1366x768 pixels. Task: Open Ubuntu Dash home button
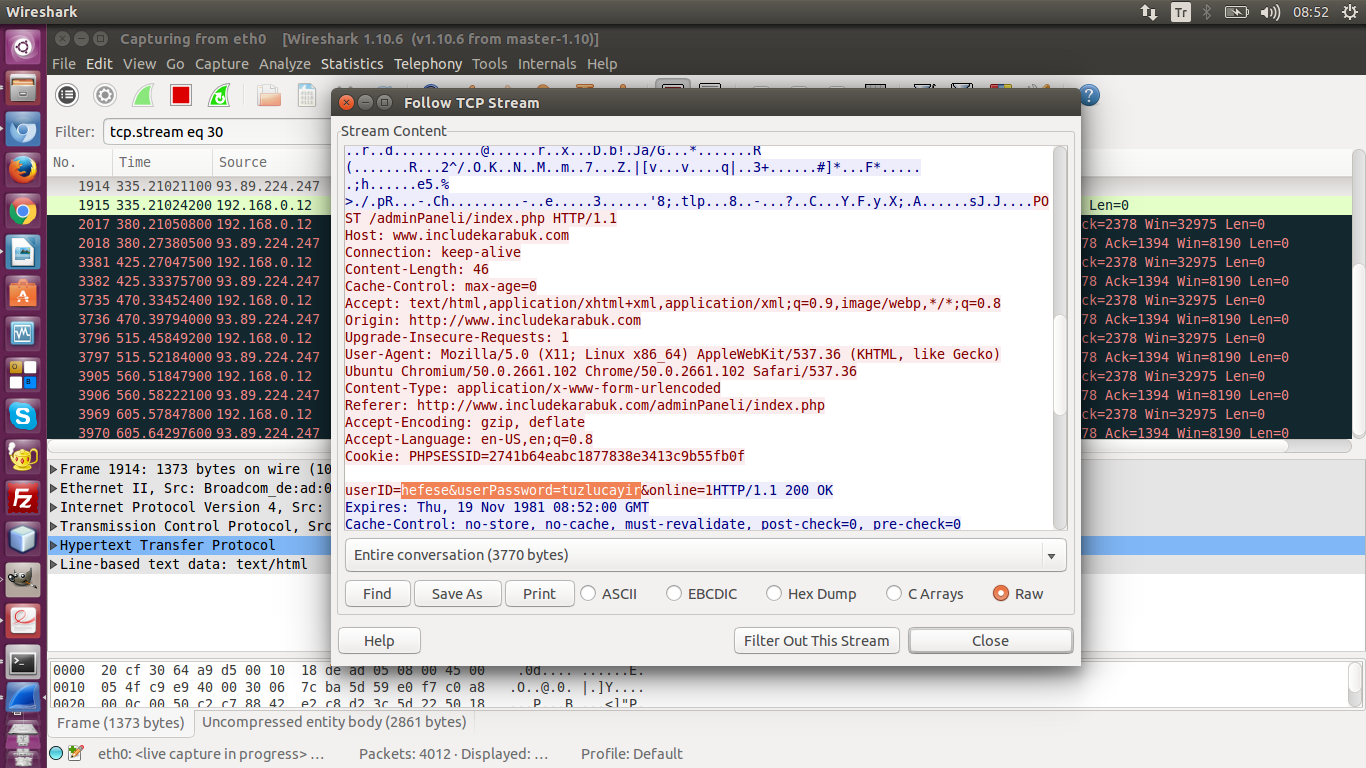(23, 46)
